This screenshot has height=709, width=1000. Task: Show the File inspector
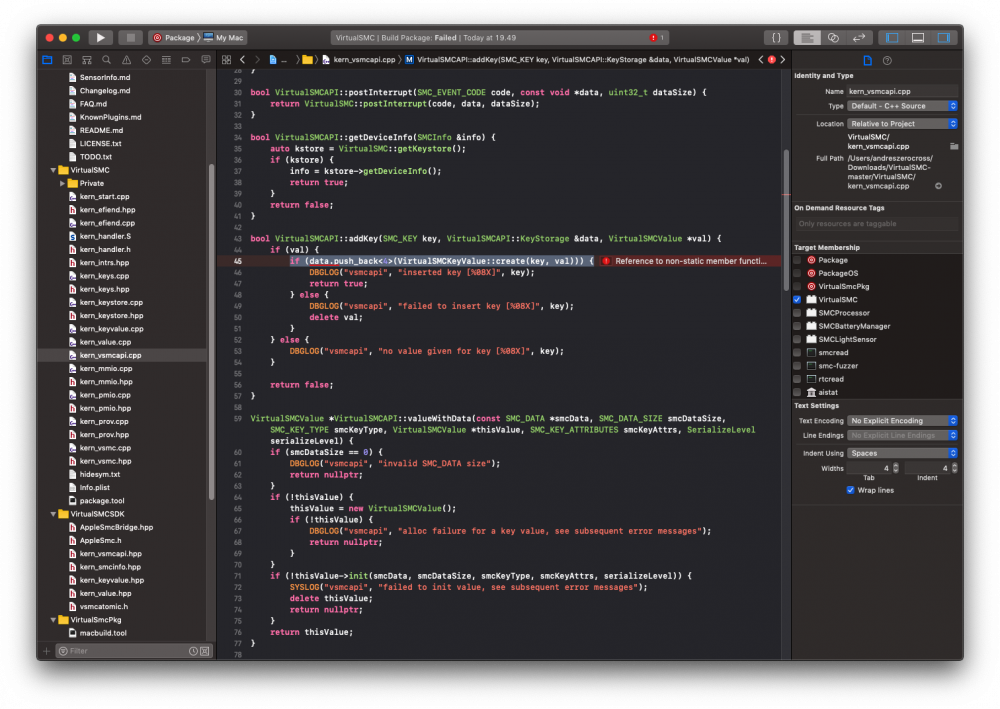pos(867,61)
